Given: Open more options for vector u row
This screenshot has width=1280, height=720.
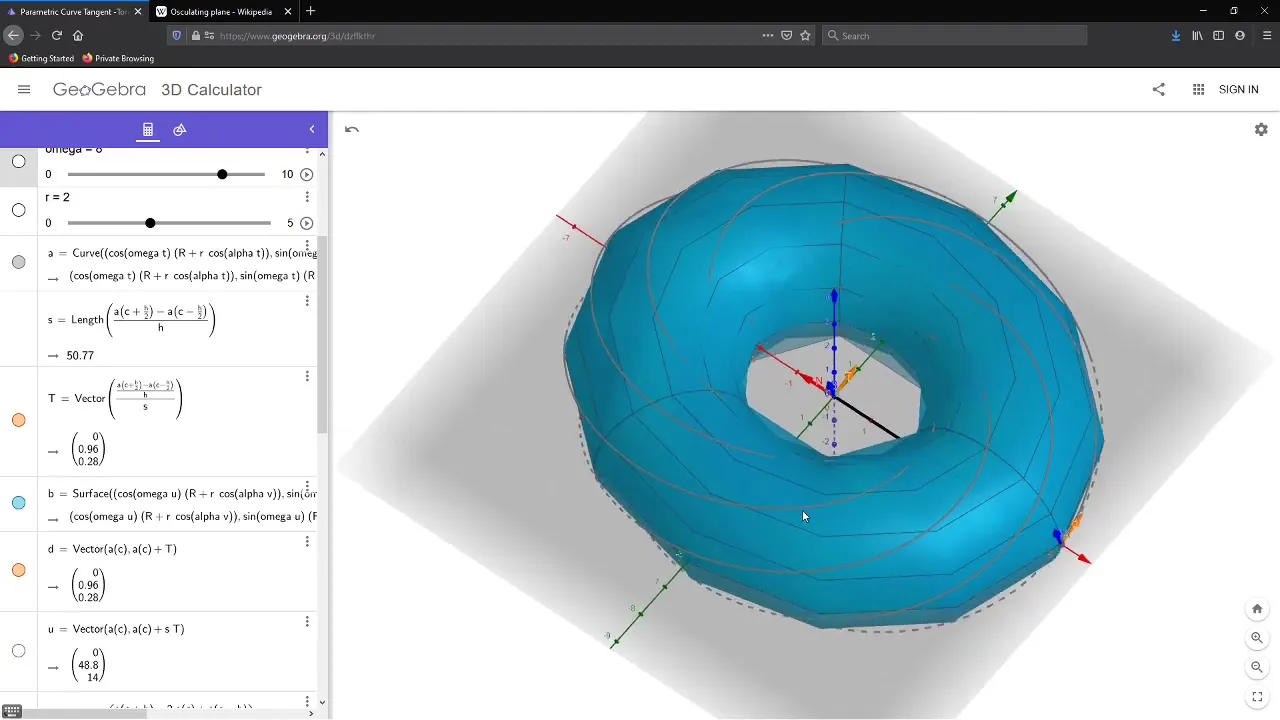Looking at the screenshot, I should (307, 622).
